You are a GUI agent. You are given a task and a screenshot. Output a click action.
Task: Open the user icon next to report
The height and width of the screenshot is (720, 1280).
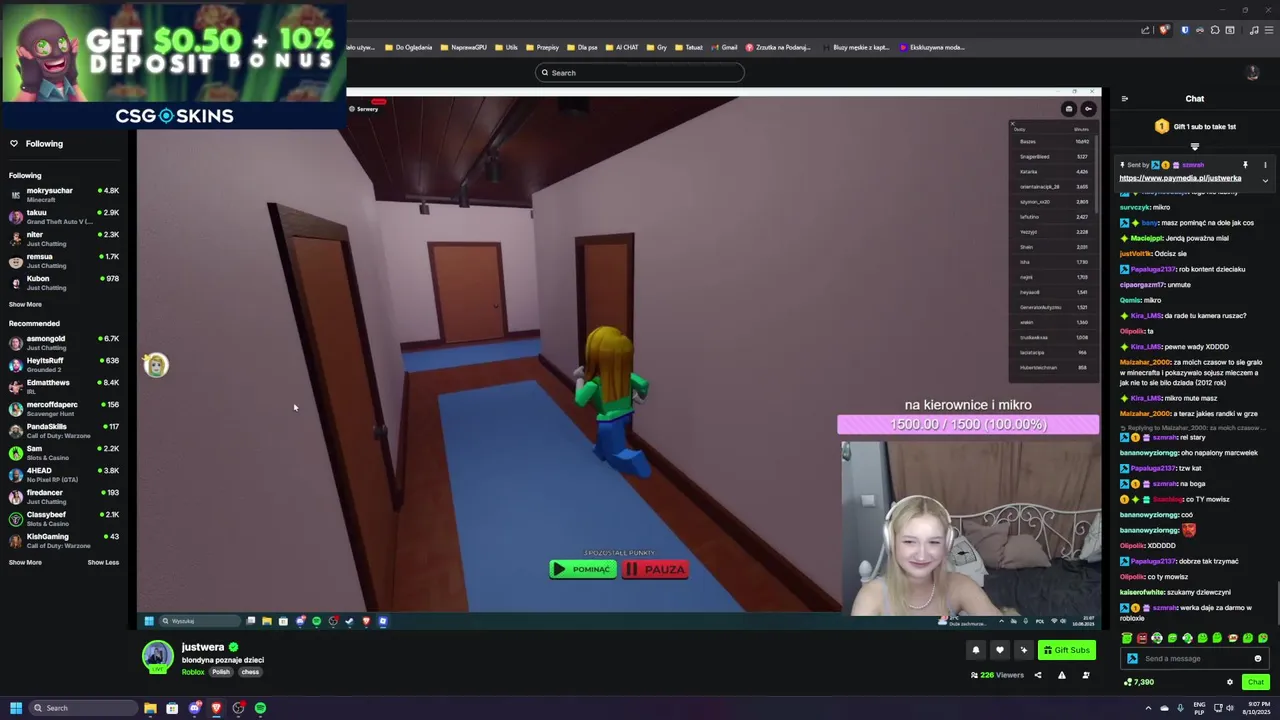1086,675
